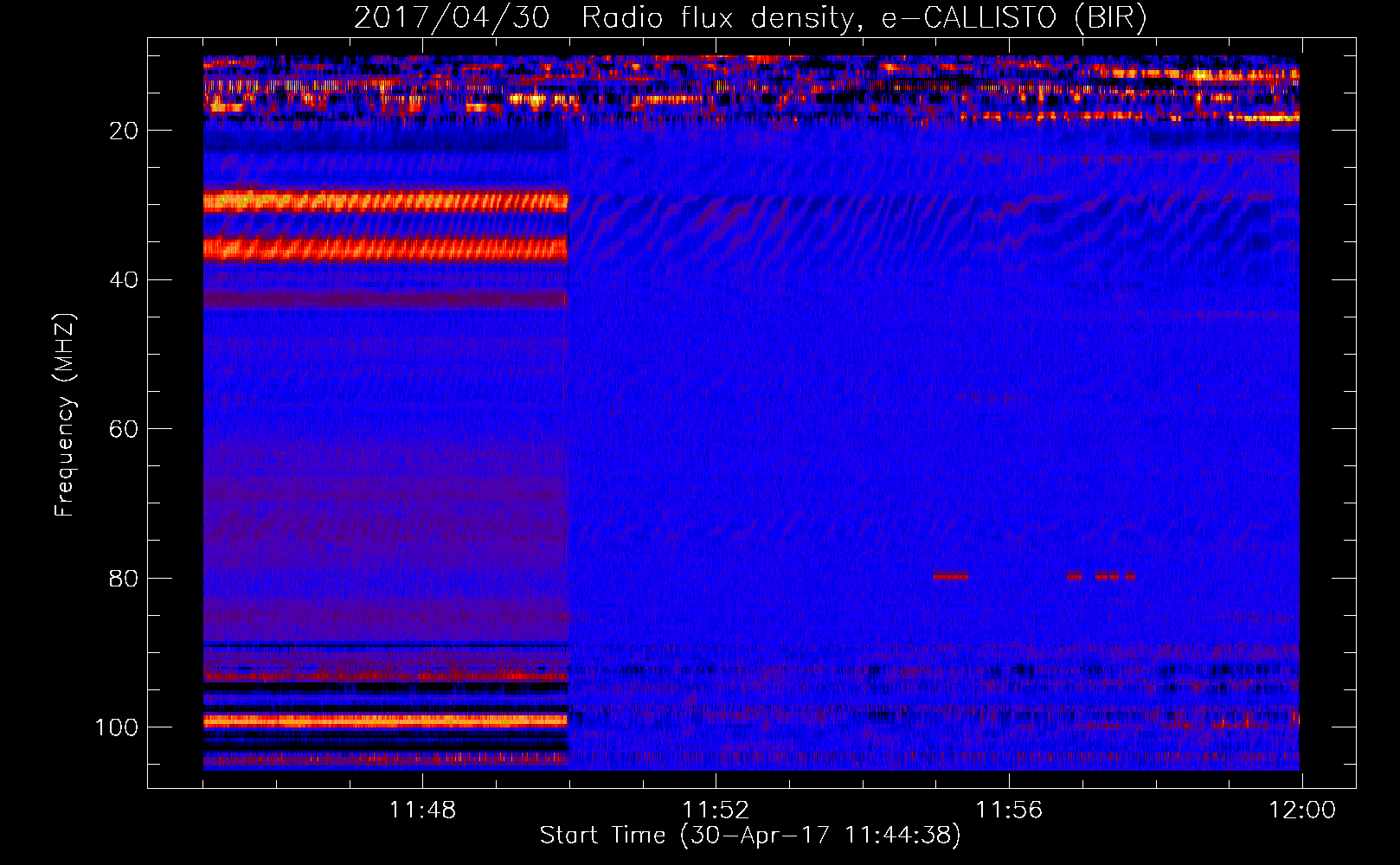Click the 20 MHz frequency tick label

(124, 131)
